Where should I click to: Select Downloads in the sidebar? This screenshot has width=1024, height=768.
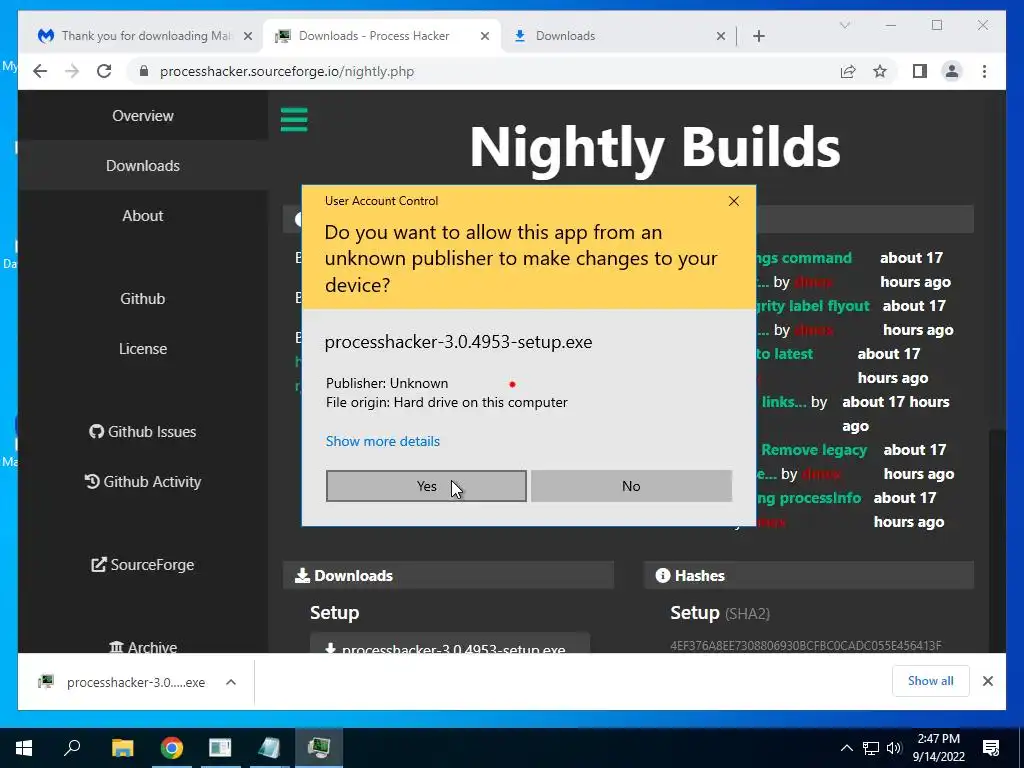click(142, 166)
